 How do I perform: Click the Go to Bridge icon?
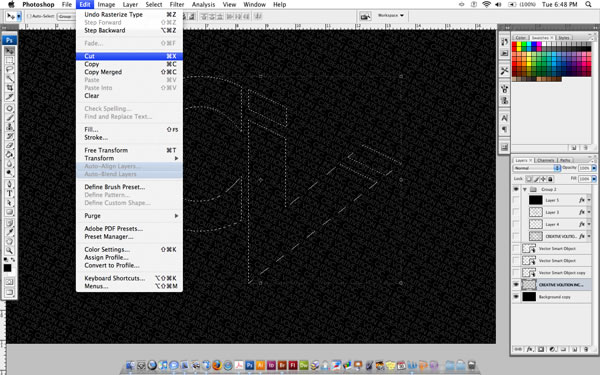click(x=365, y=16)
